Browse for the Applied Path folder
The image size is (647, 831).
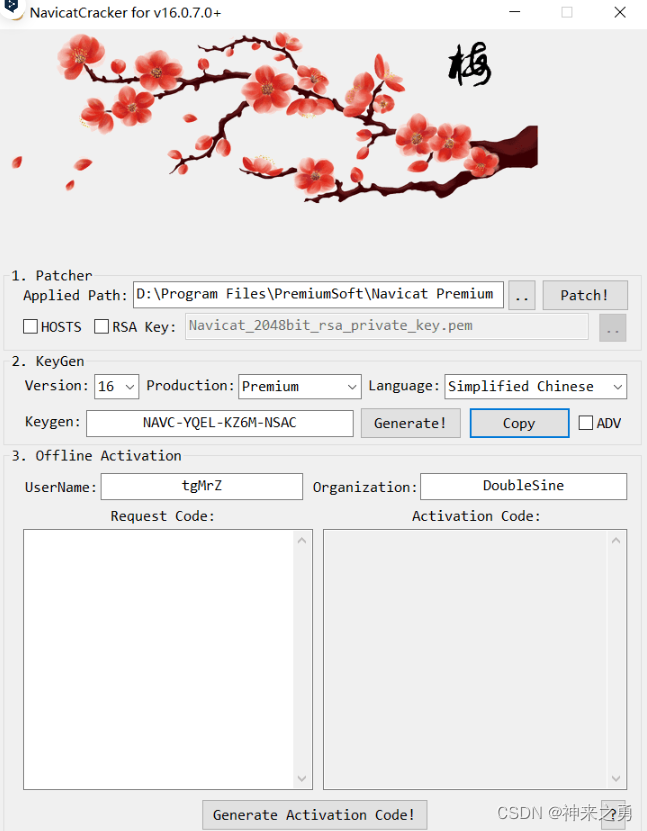[x=521, y=295]
